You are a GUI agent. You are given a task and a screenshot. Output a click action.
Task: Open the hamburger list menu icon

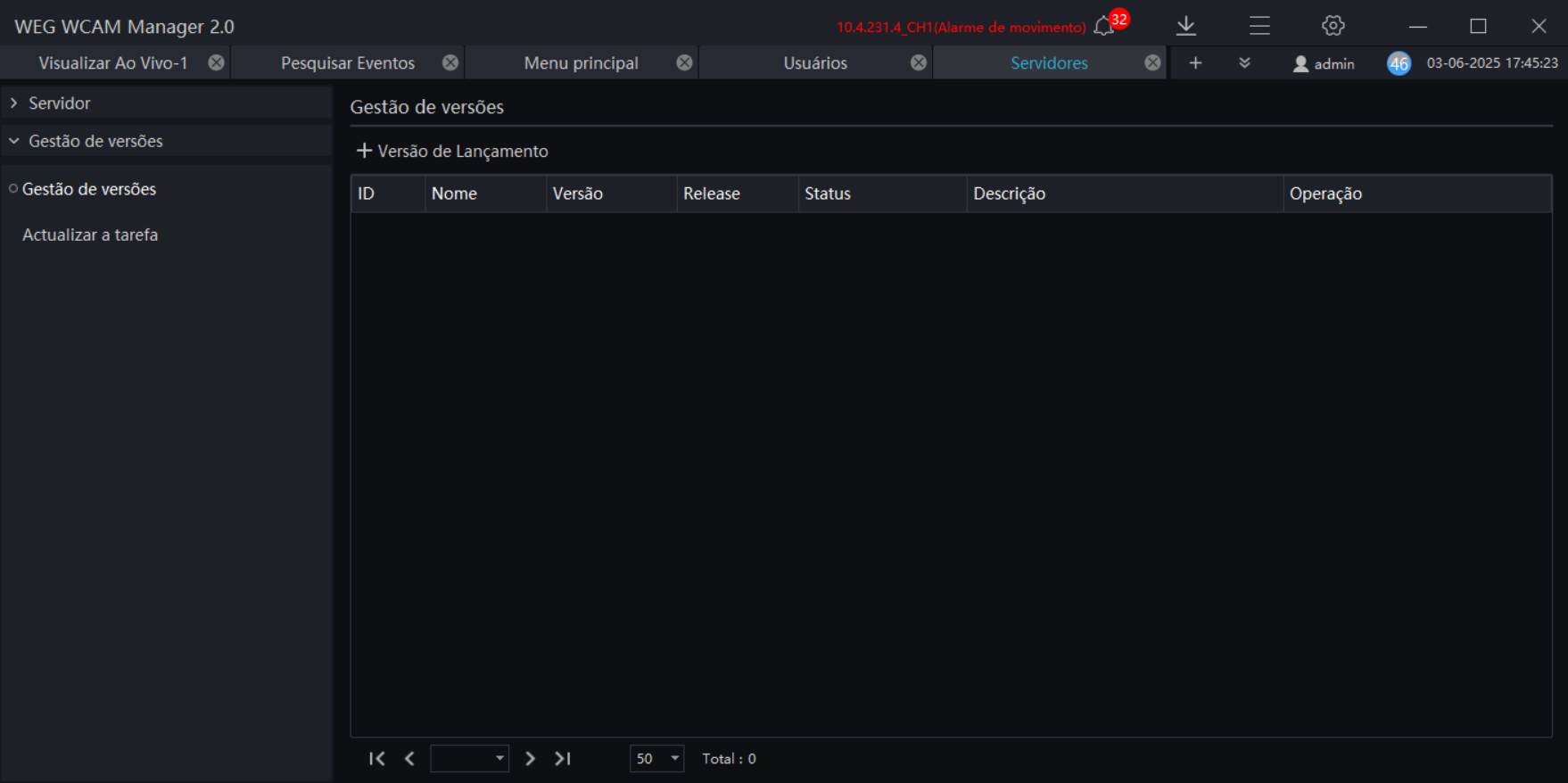click(x=1259, y=26)
